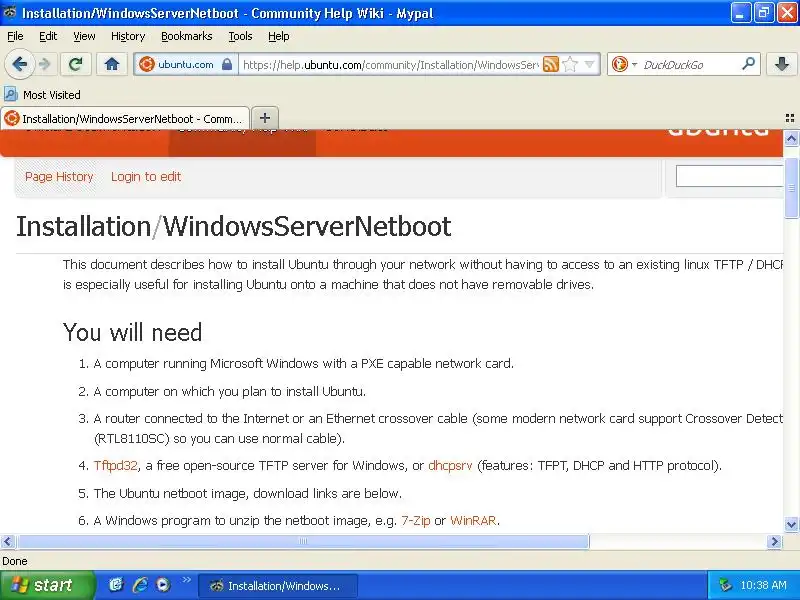The width and height of the screenshot is (800, 600).
Task: Open the Help menu
Action: coord(279,36)
